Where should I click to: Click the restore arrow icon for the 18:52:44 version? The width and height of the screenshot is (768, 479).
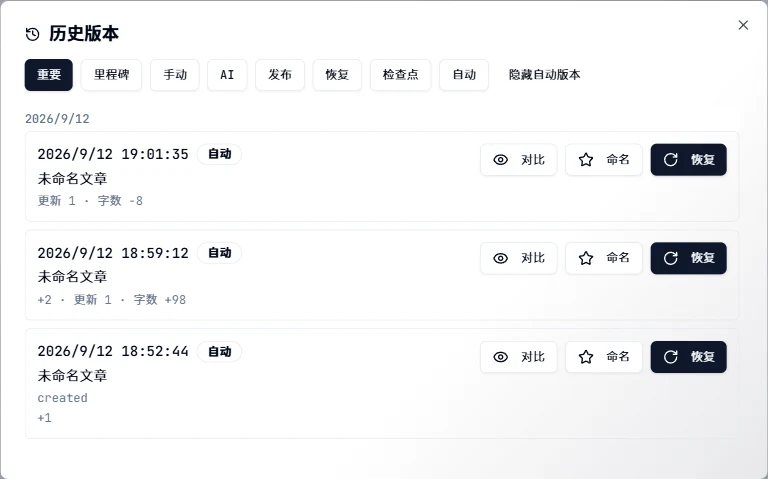(x=671, y=357)
